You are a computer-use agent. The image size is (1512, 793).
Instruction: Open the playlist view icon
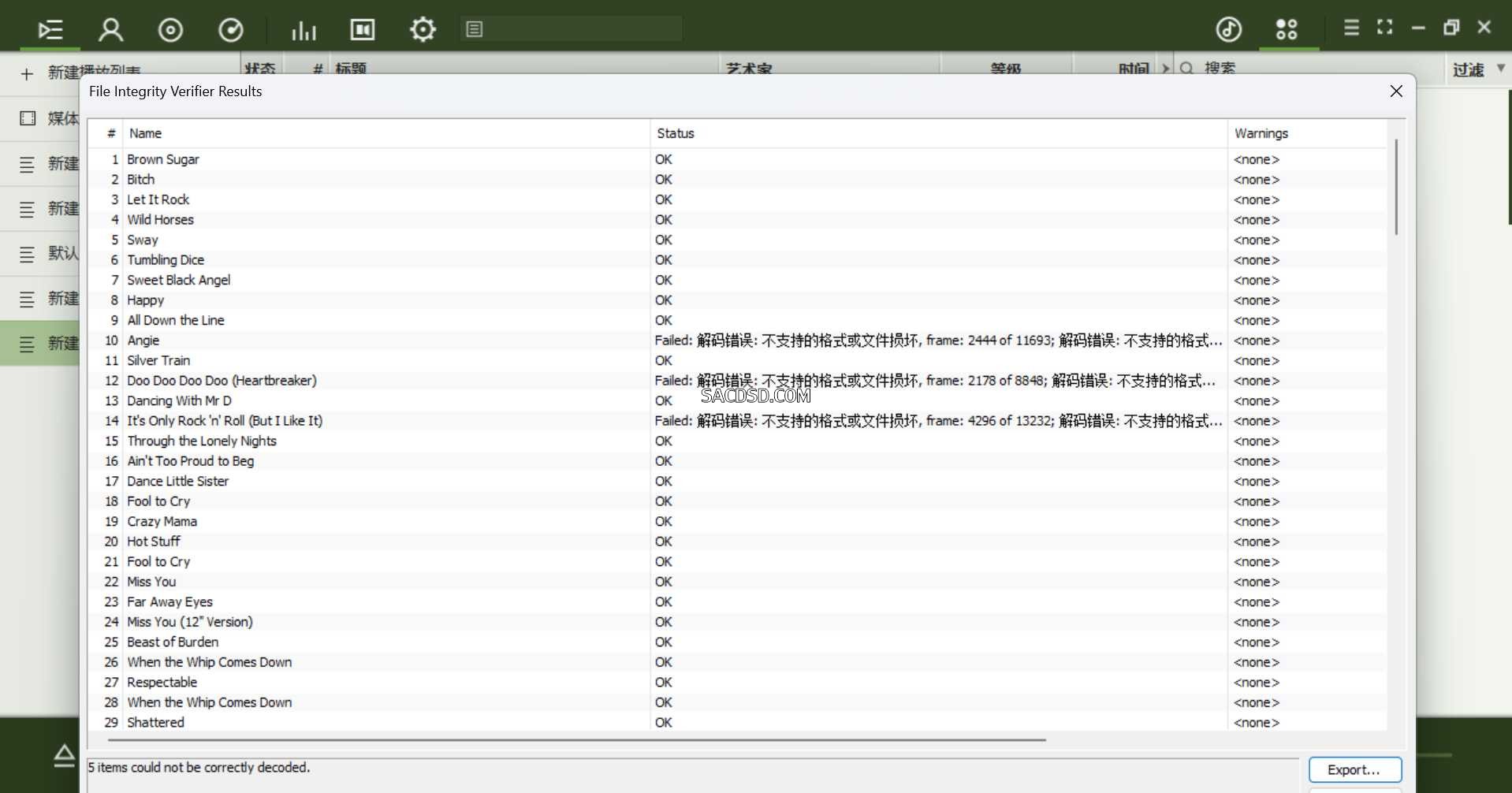click(50, 30)
